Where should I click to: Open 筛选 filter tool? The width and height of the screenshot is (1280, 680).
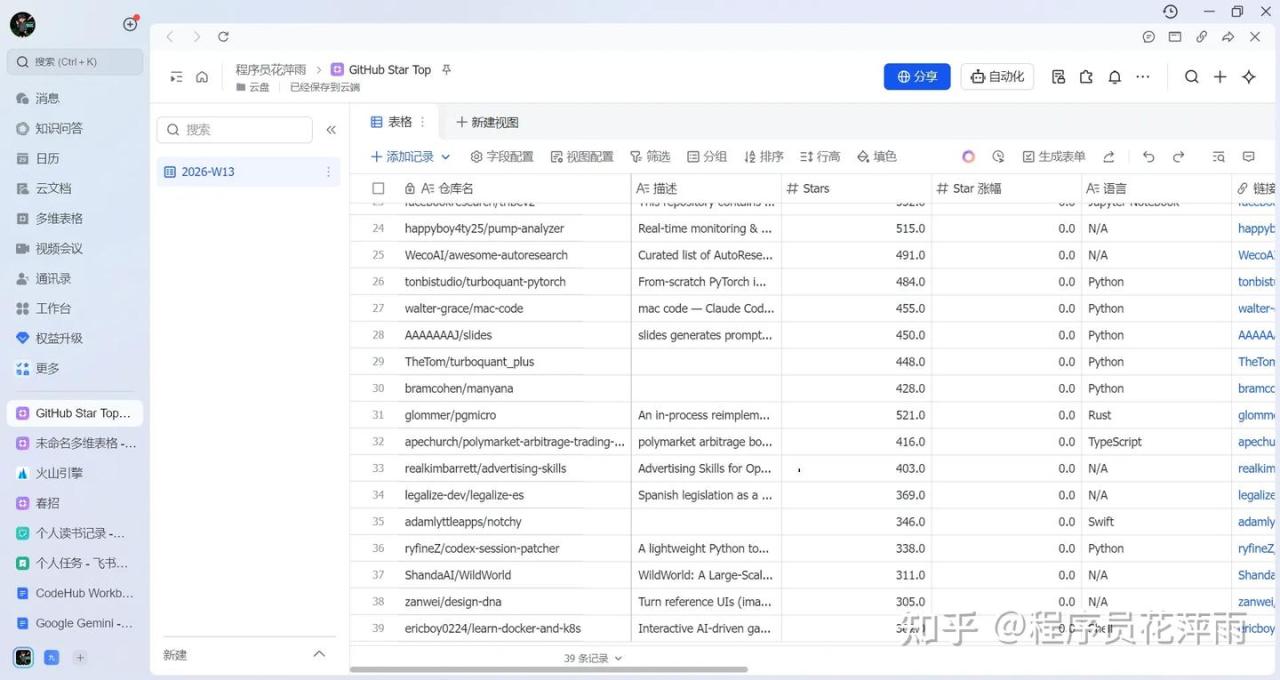pyautogui.click(x=649, y=157)
